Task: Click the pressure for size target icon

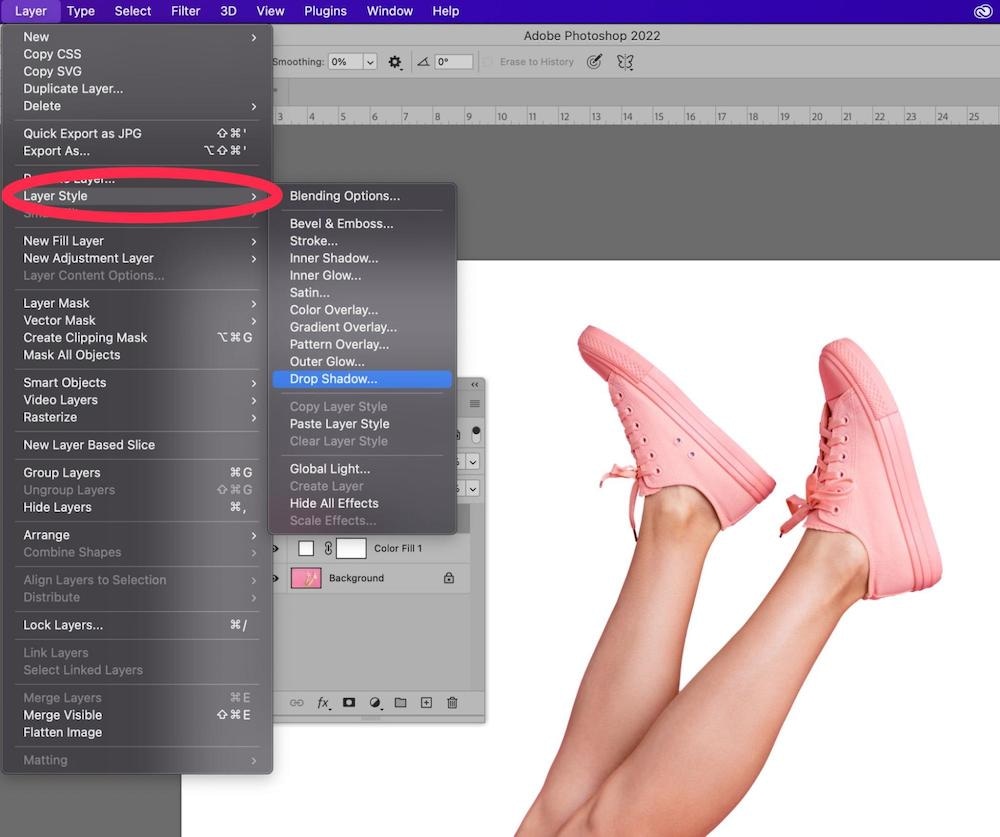Action: [x=594, y=62]
